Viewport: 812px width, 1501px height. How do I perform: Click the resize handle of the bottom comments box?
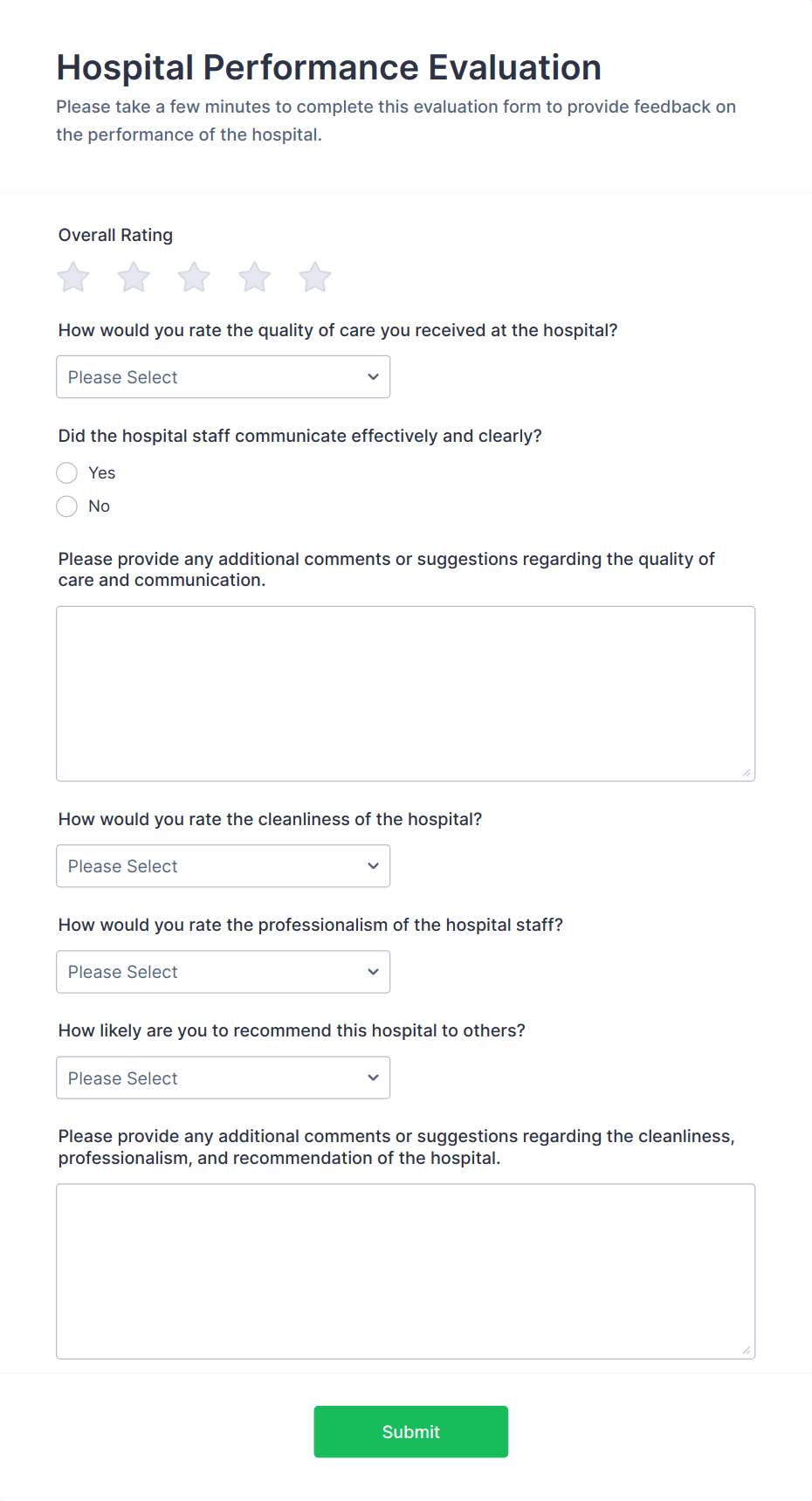pos(748,1351)
